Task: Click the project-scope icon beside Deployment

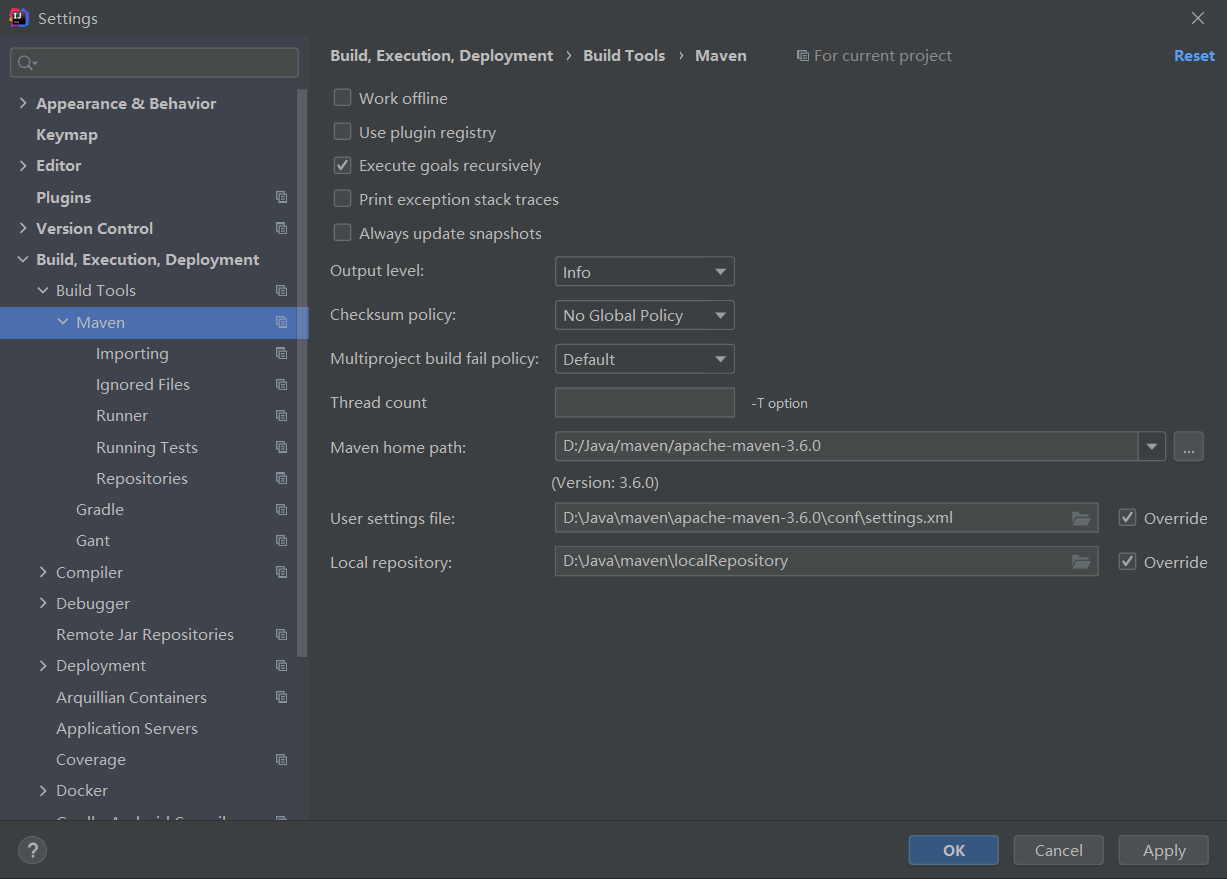Action: (282, 665)
